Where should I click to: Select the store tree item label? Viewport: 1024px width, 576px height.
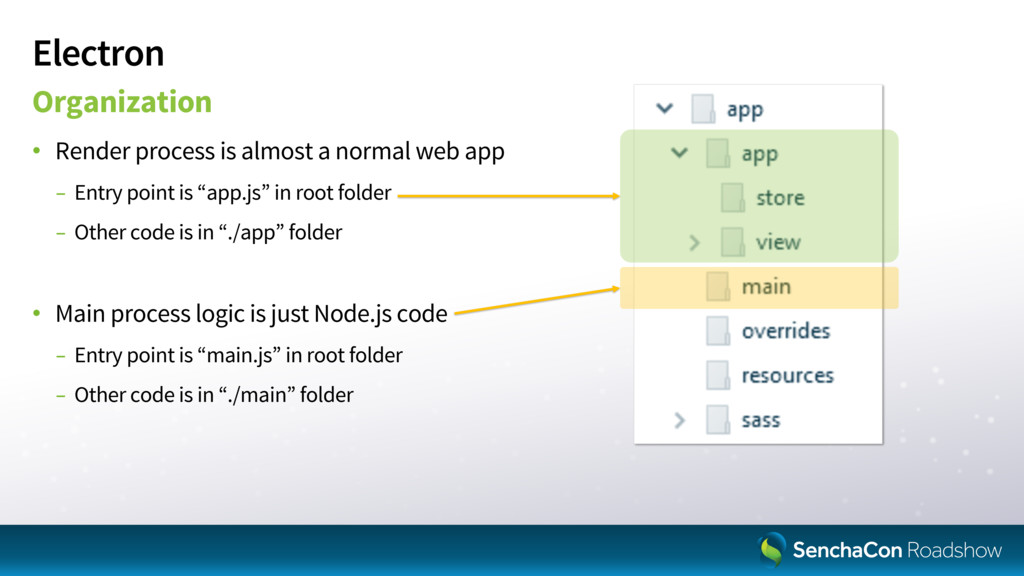coord(780,198)
